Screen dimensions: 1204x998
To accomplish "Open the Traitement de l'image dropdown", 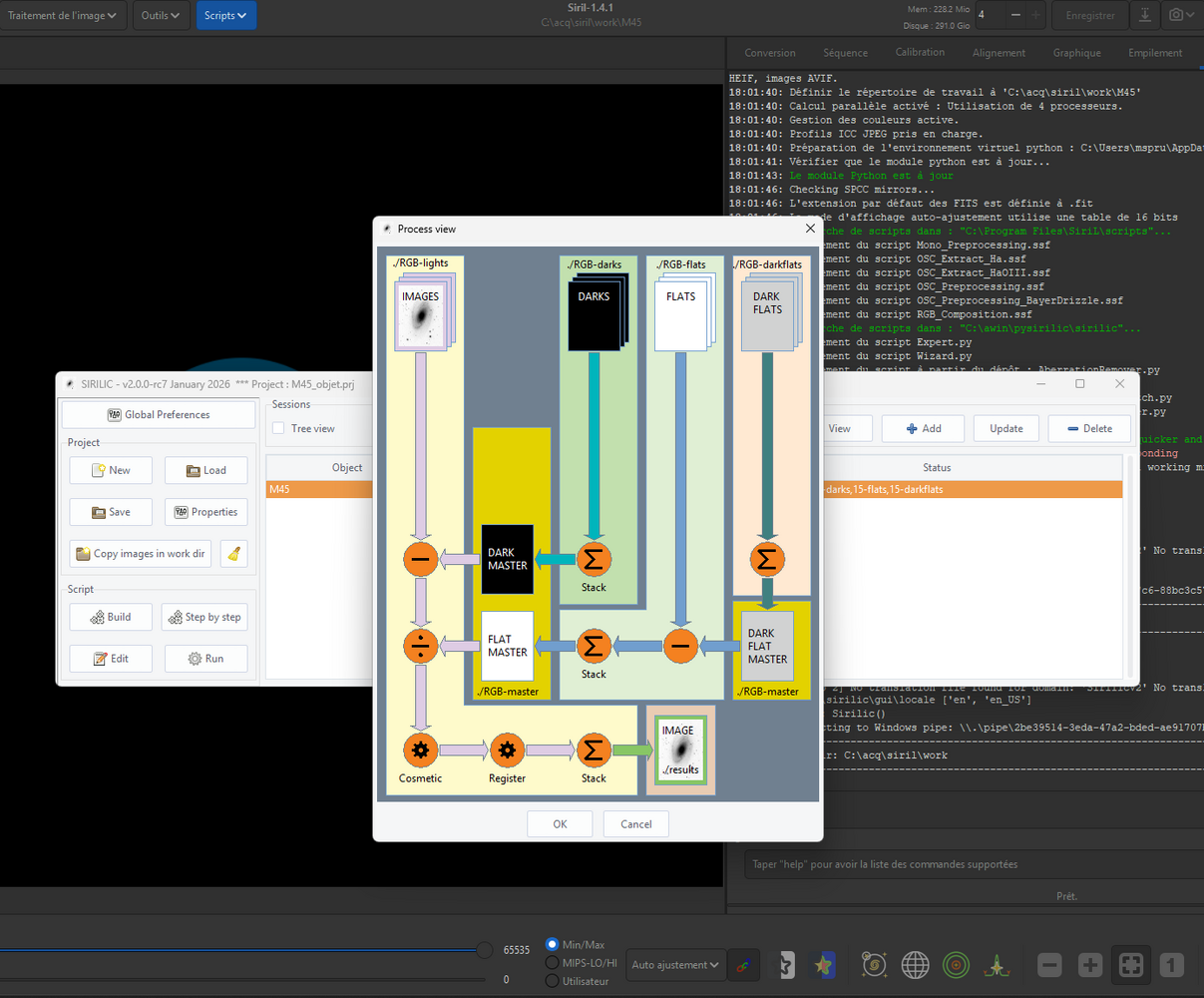I will tap(63, 15).
